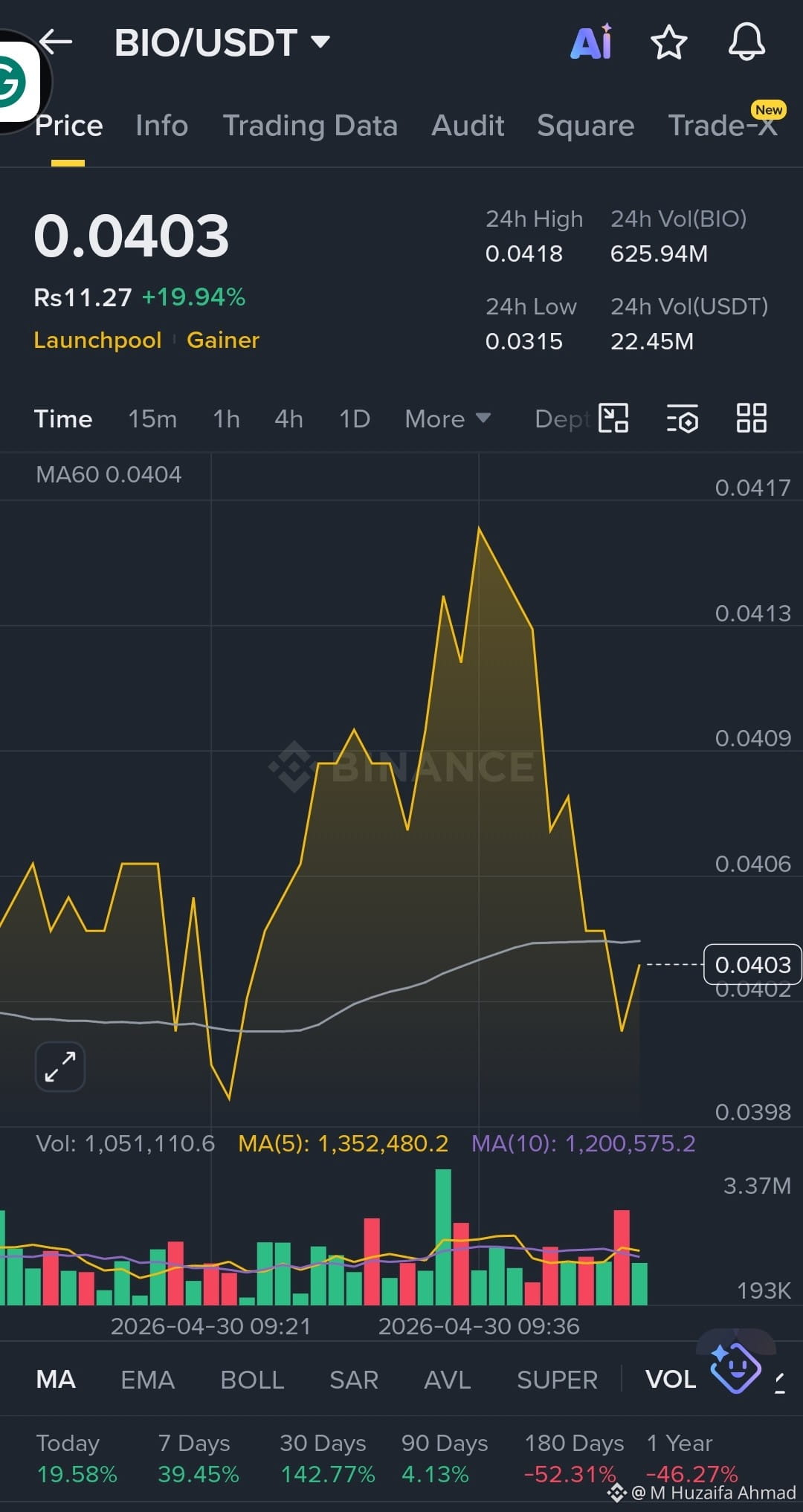Open chart settings icon

(x=683, y=418)
